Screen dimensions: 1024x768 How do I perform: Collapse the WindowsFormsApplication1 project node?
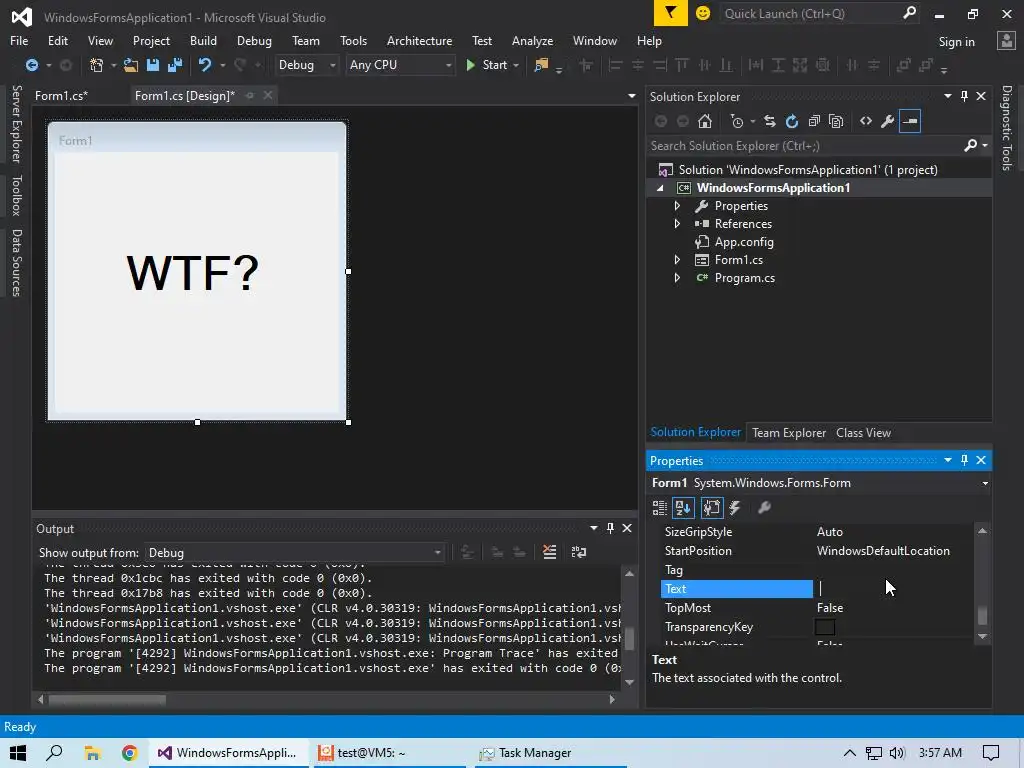coord(660,188)
